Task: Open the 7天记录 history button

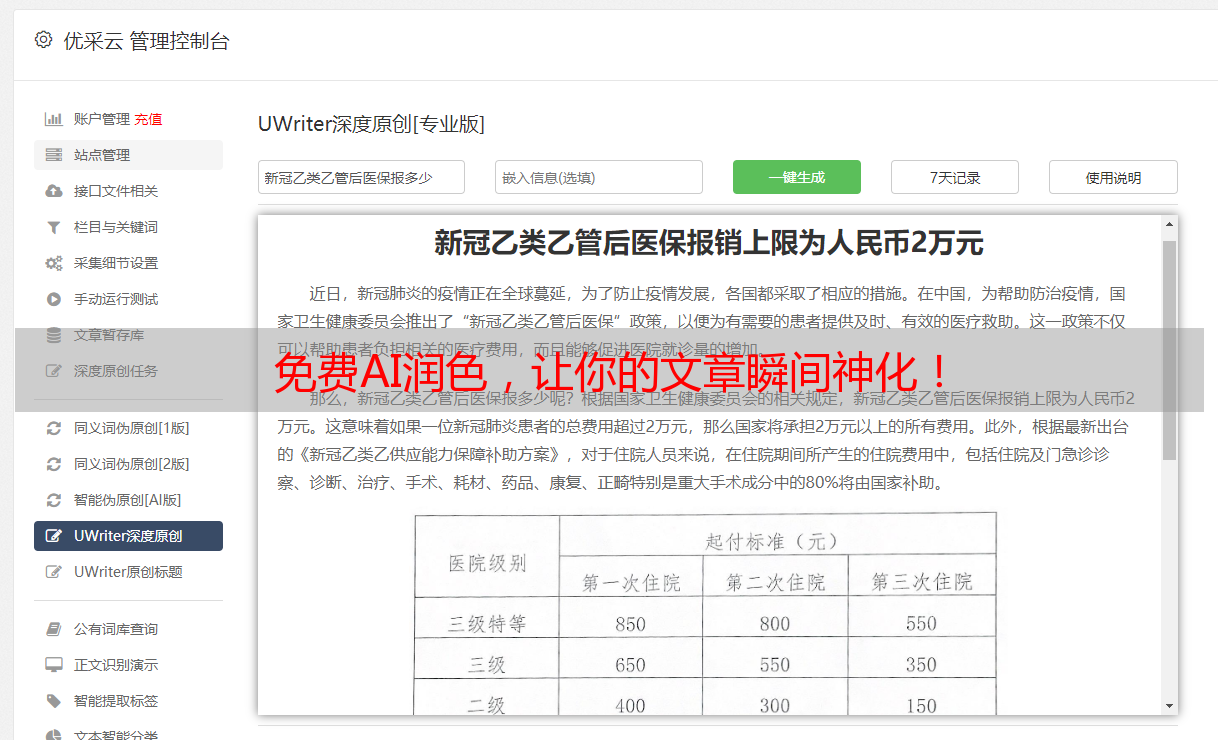Action: pos(955,177)
